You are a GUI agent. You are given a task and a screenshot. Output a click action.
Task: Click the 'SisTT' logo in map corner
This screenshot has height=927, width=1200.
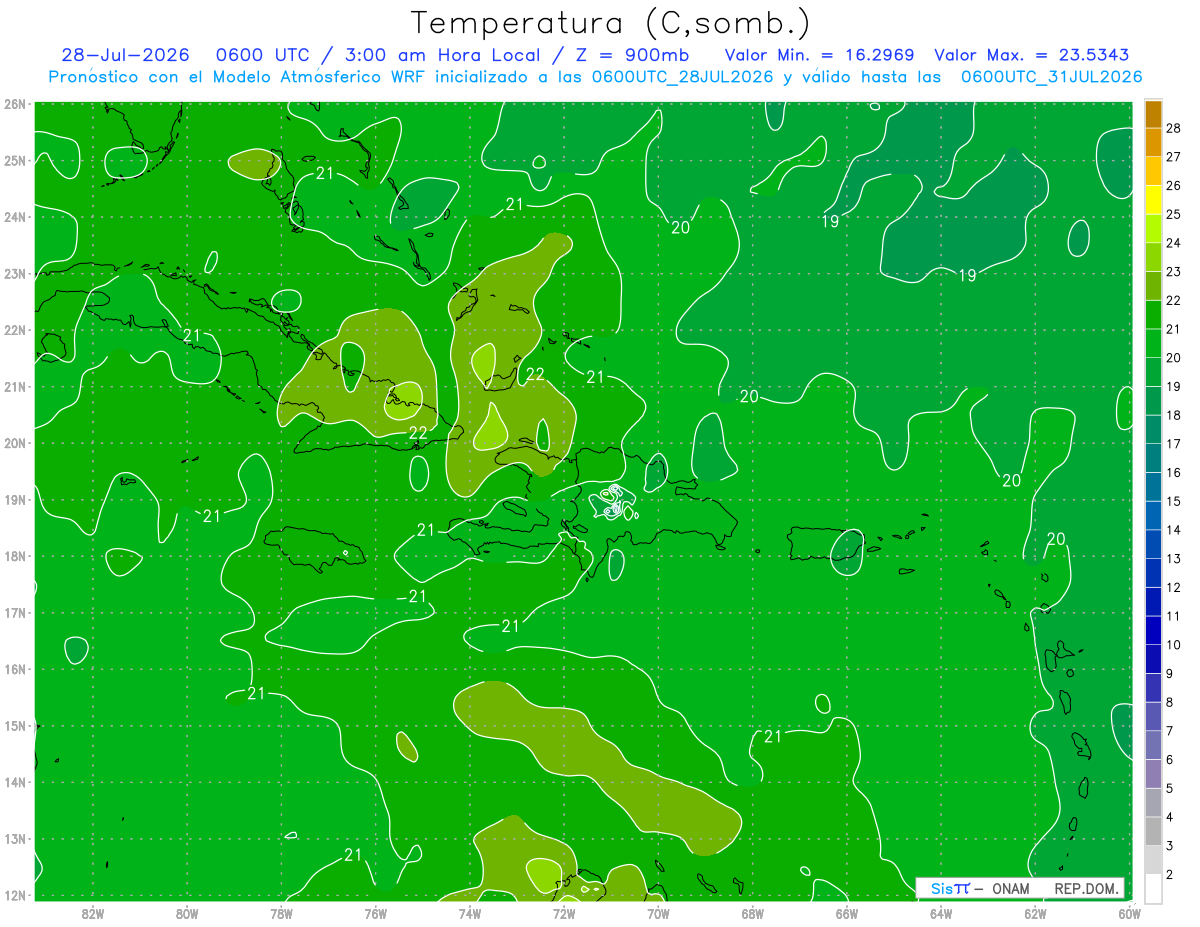[950, 888]
